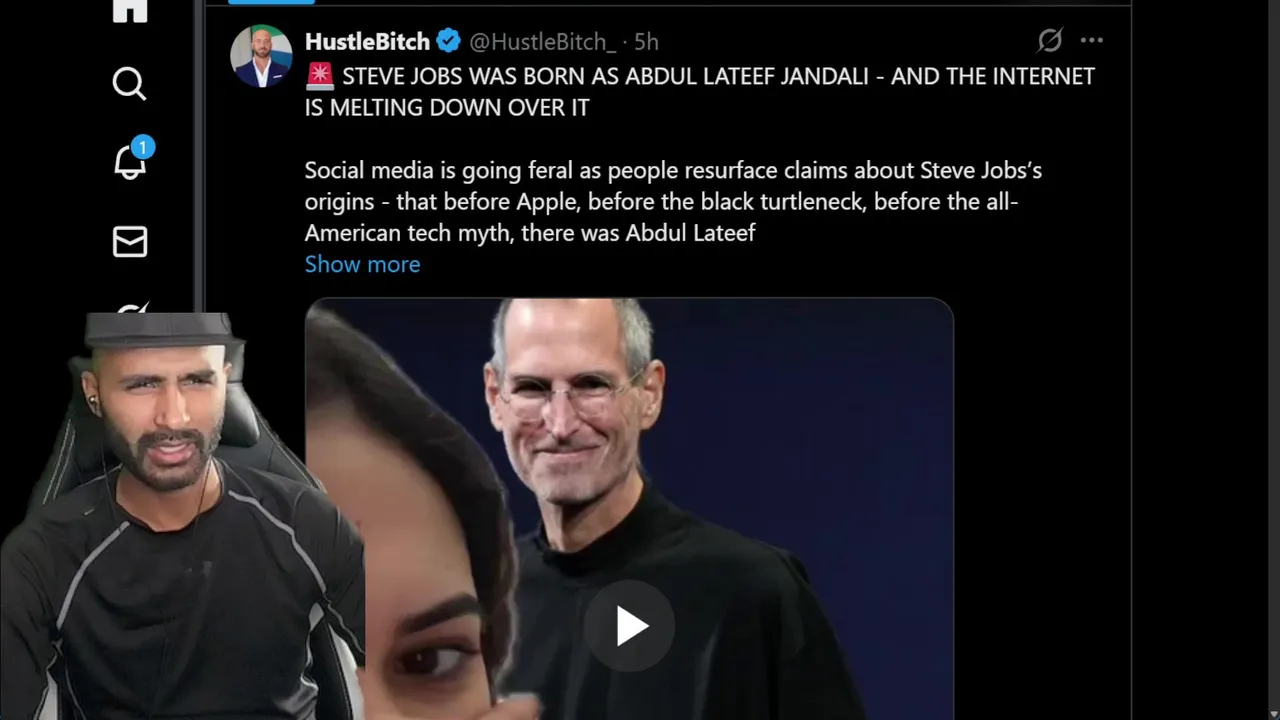This screenshot has width=1280, height=720.
Task: Open HustleBitch's profile picture avatar
Action: point(261,56)
